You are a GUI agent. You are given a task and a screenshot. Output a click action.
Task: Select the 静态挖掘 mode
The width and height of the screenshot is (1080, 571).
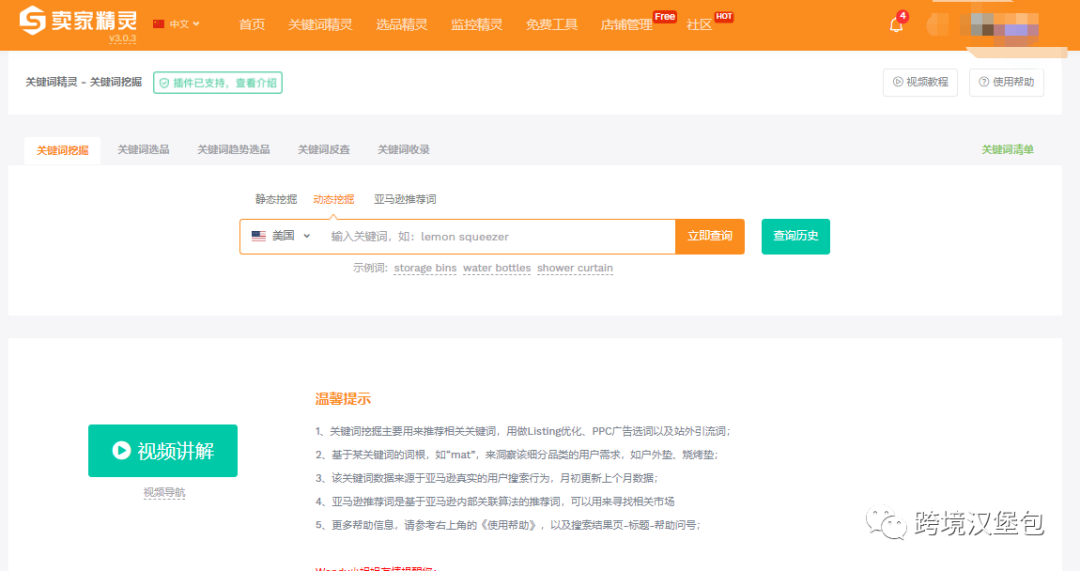click(x=276, y=199)
